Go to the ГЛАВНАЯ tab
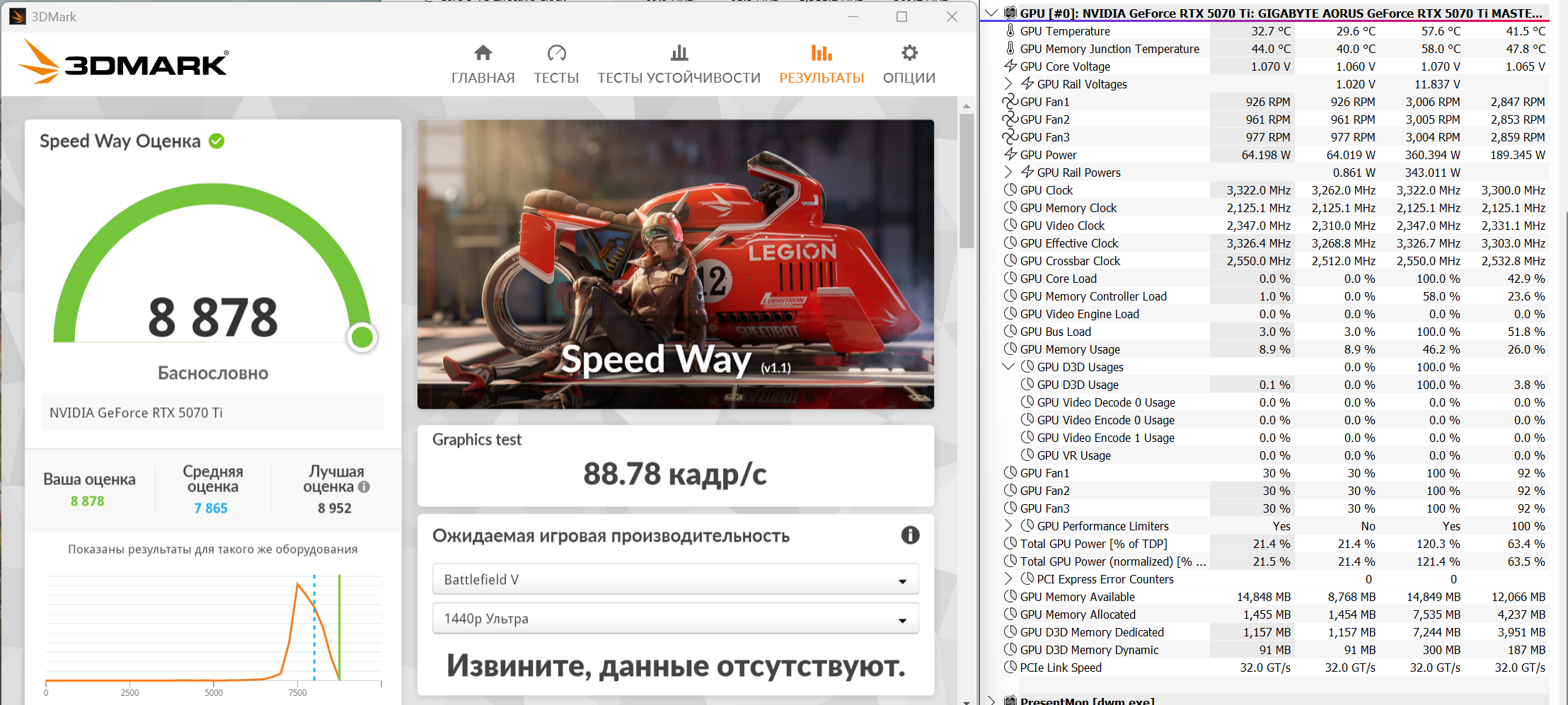This screenshot has width=1568, height=705. (483, 64)
